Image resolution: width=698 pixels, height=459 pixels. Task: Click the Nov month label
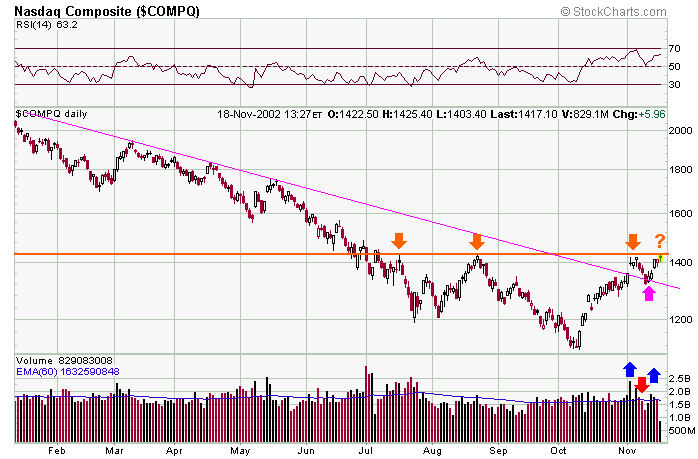(x=627, y=451)
